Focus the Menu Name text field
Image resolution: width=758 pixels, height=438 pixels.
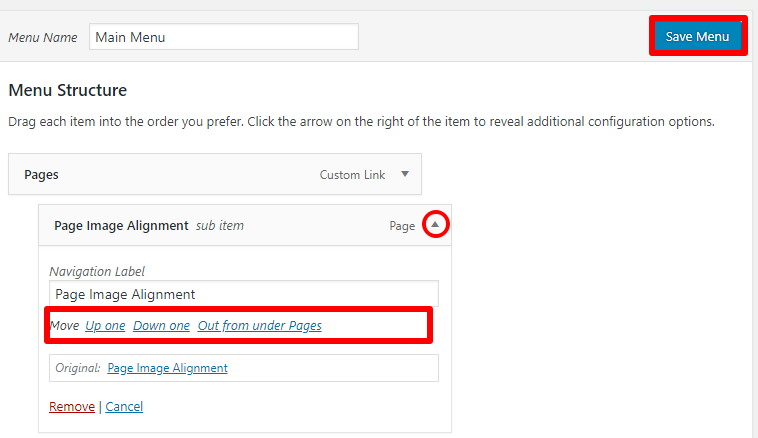pyautogui.click(x=223, y=37)
